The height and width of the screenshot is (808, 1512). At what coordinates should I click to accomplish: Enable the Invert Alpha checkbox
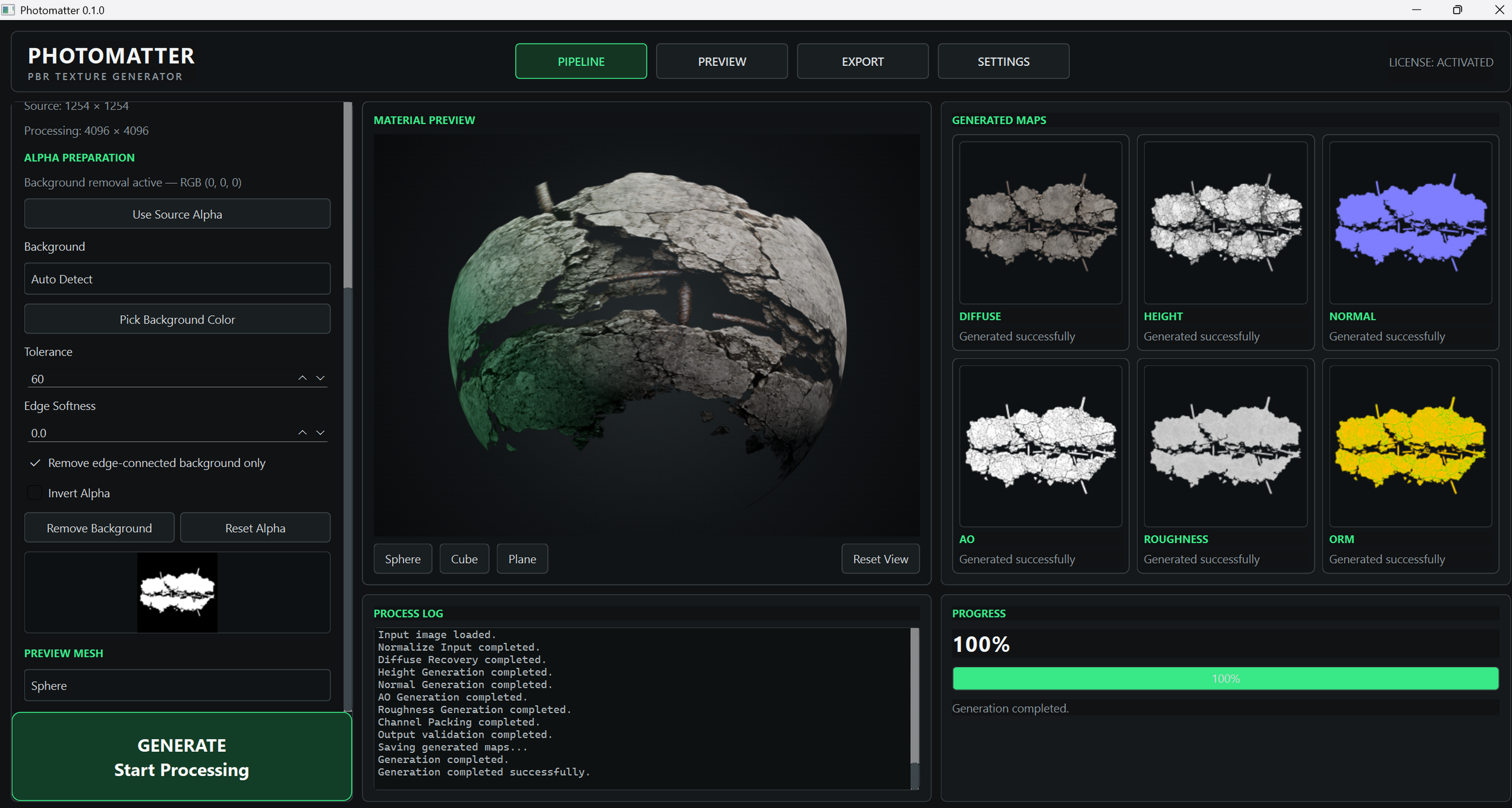click(35, 493)
